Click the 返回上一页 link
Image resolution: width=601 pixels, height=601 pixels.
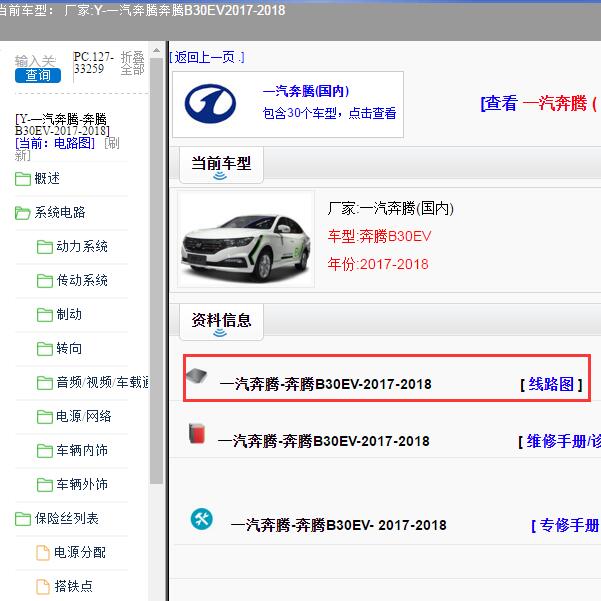(207, 57)
